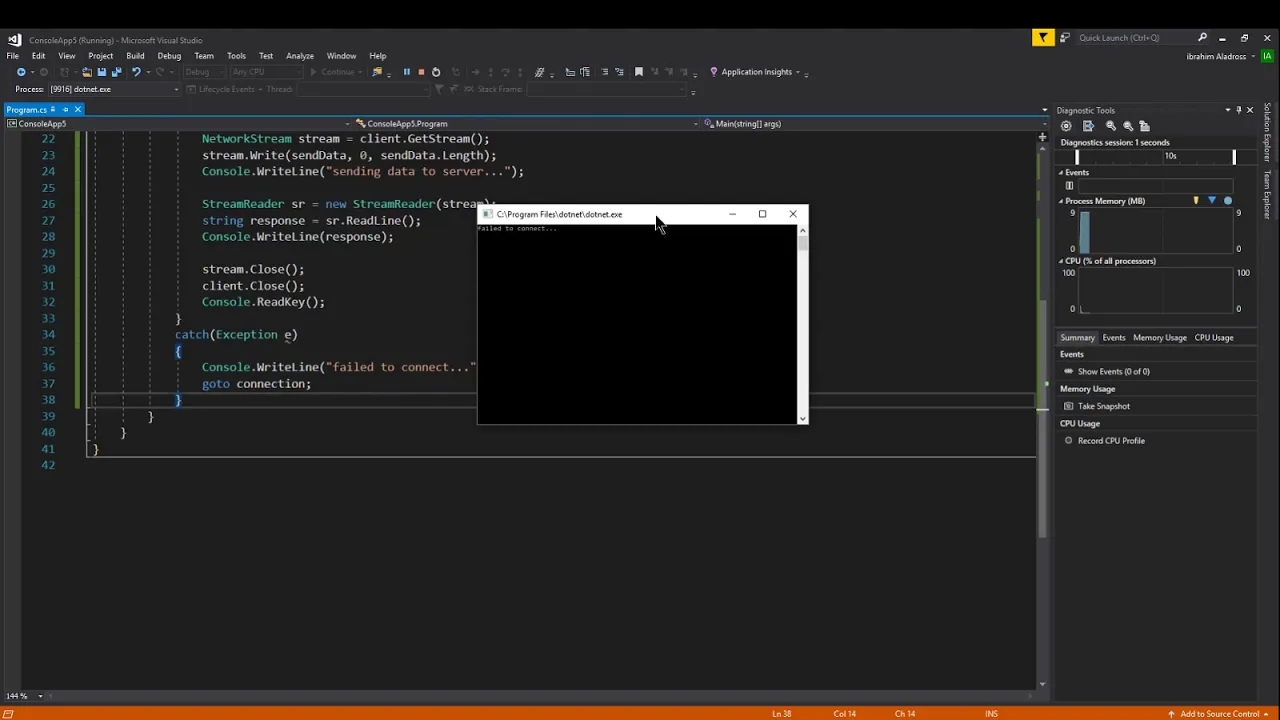The width and height of the screenshot is (1280, 720).
Task: Click the editor zoom level 144% box
Action: (x=24, y=696)
